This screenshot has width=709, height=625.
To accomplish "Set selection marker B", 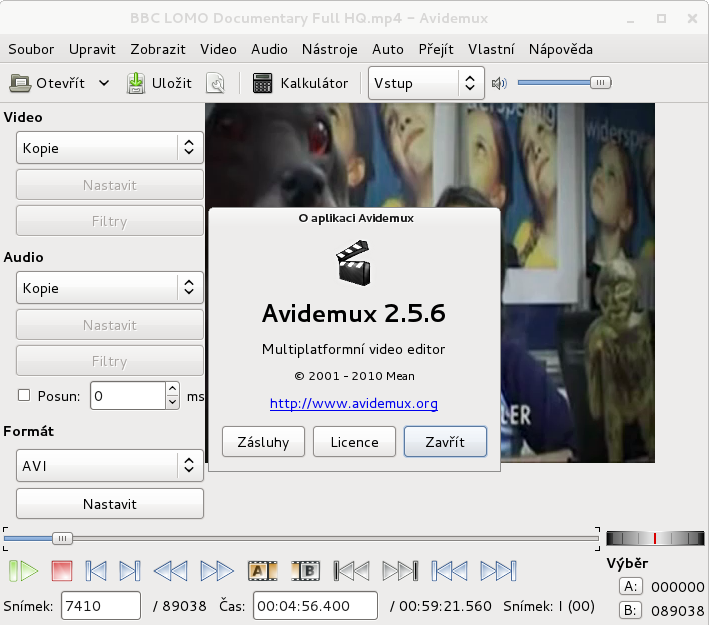I will [x=306, y=571].
